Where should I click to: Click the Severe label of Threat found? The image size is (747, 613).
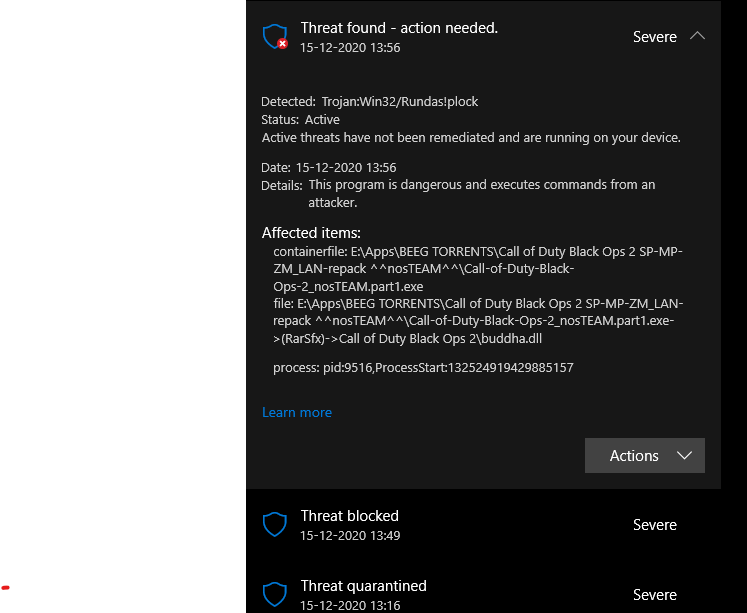click(x=655, y=37)
